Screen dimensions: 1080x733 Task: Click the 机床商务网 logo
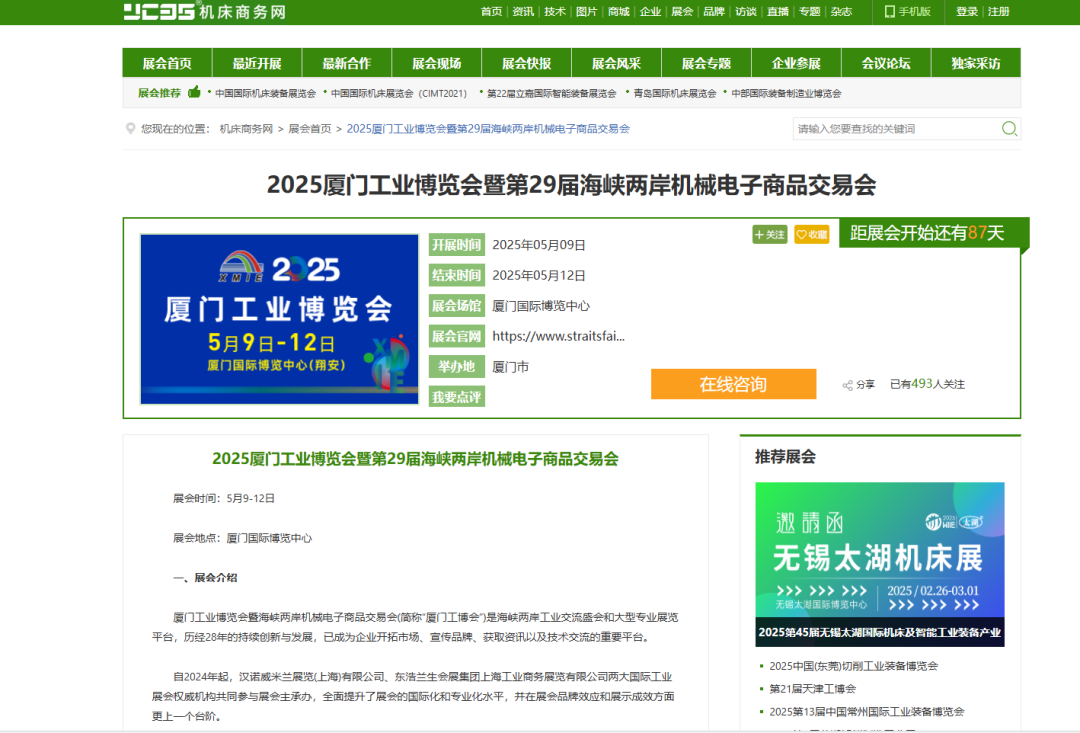205,11
